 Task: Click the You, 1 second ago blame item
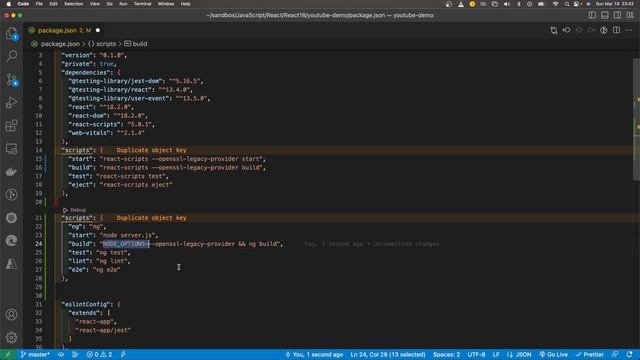pyautogui.click(x=314, y=355)
